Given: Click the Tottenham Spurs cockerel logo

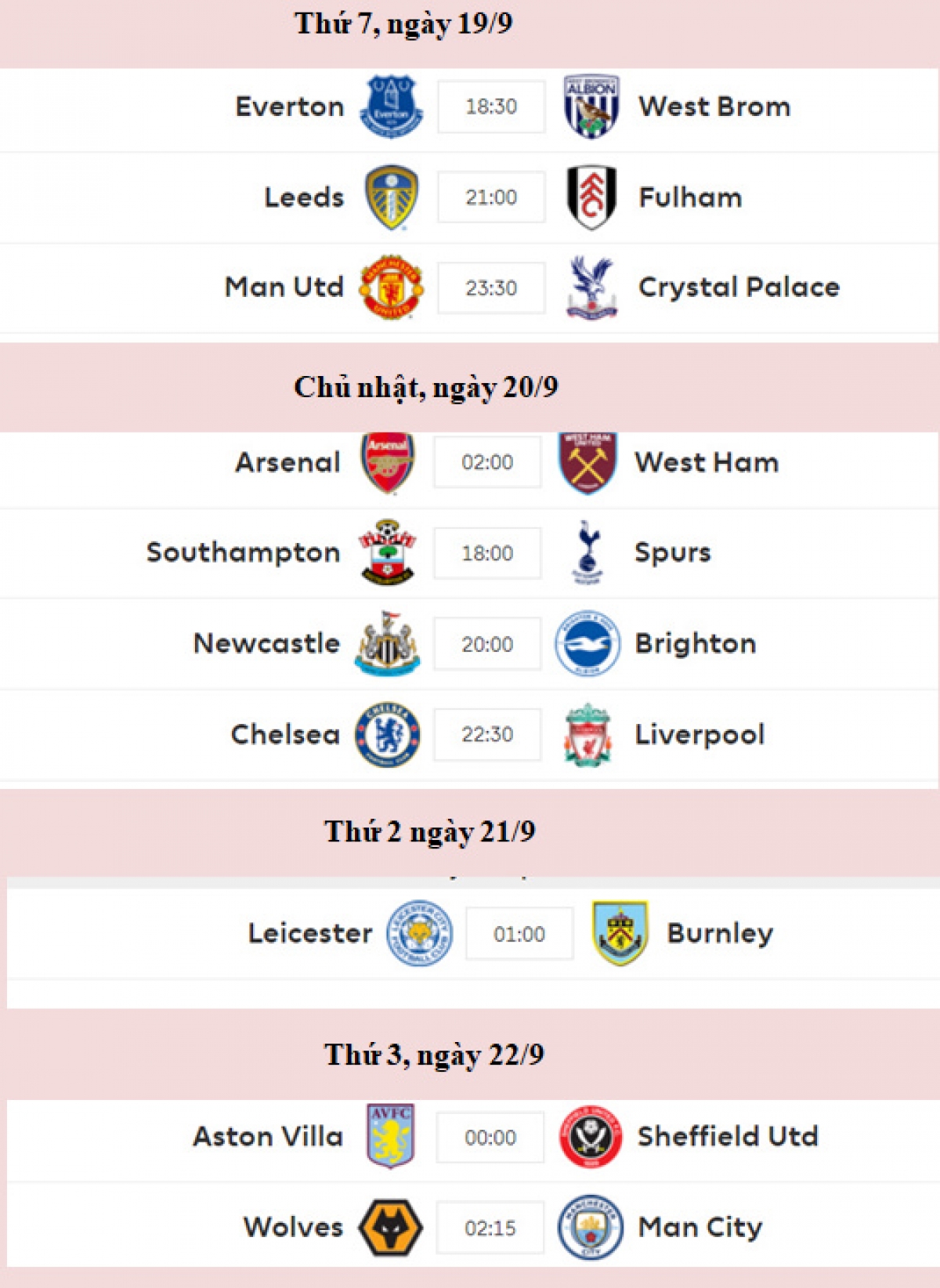Looking at the screenshot, I should [x=587, y=552].
